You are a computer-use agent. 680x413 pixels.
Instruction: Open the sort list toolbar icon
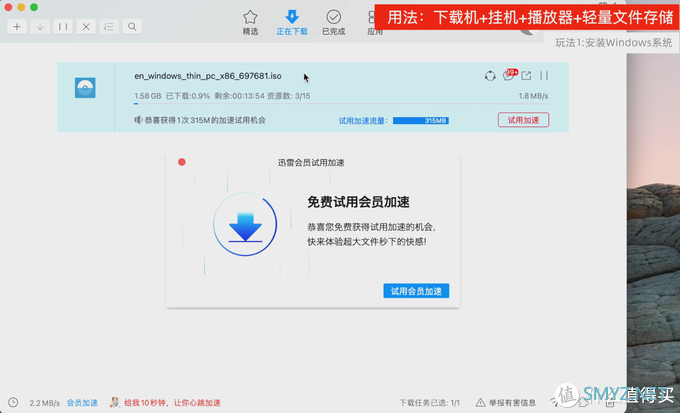tap(109, 27)
